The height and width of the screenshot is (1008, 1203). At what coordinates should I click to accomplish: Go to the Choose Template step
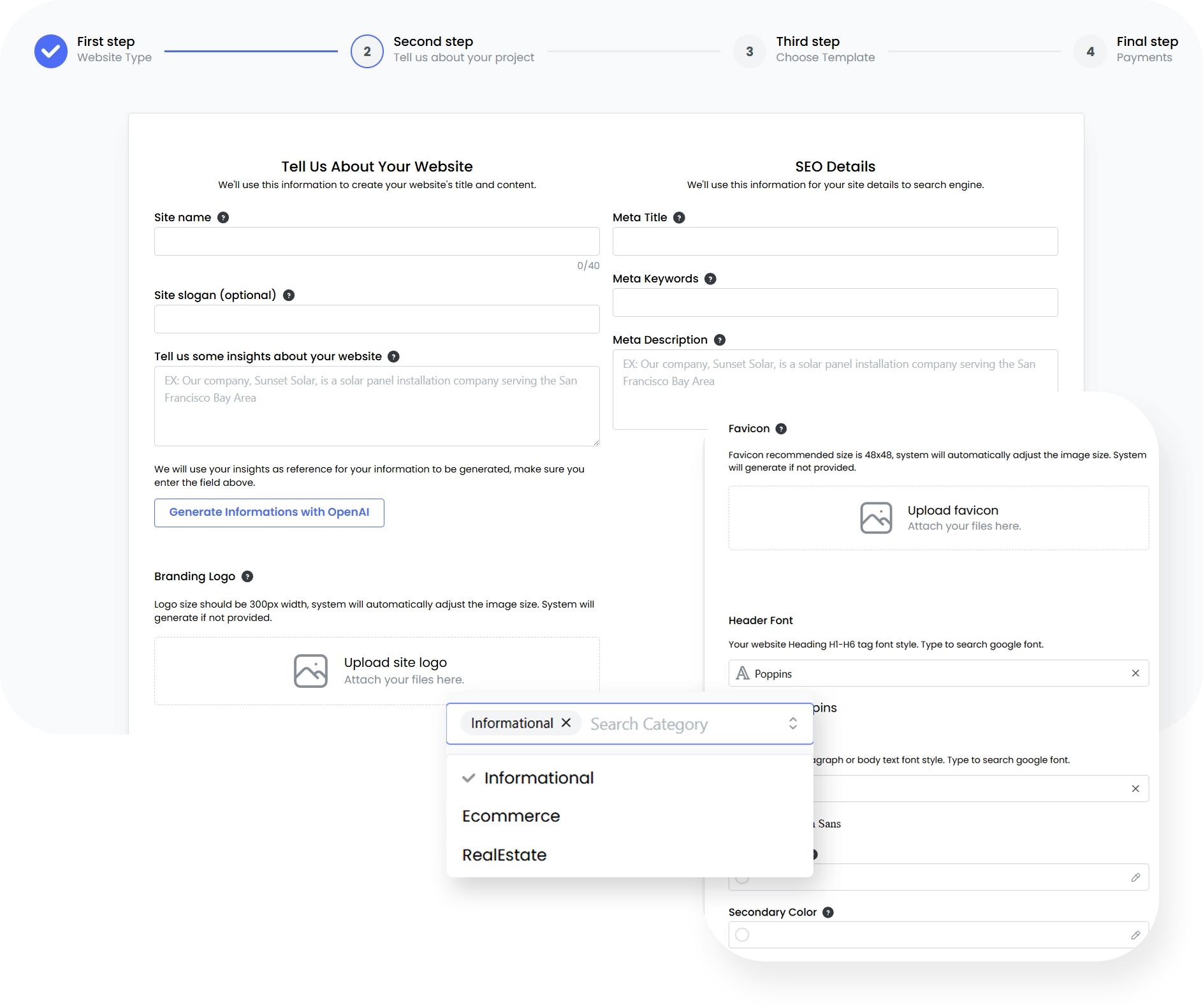(x=749, y=51)
